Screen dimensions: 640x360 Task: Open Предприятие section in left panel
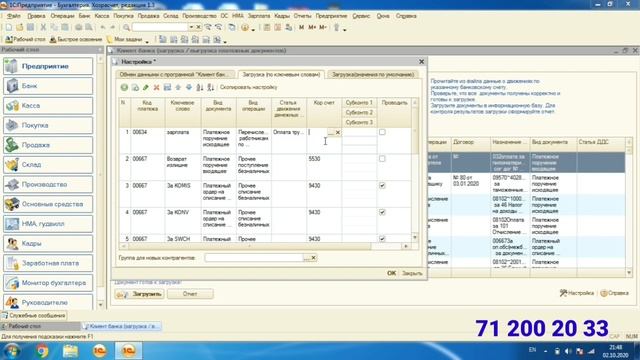(x=48, y=66)
